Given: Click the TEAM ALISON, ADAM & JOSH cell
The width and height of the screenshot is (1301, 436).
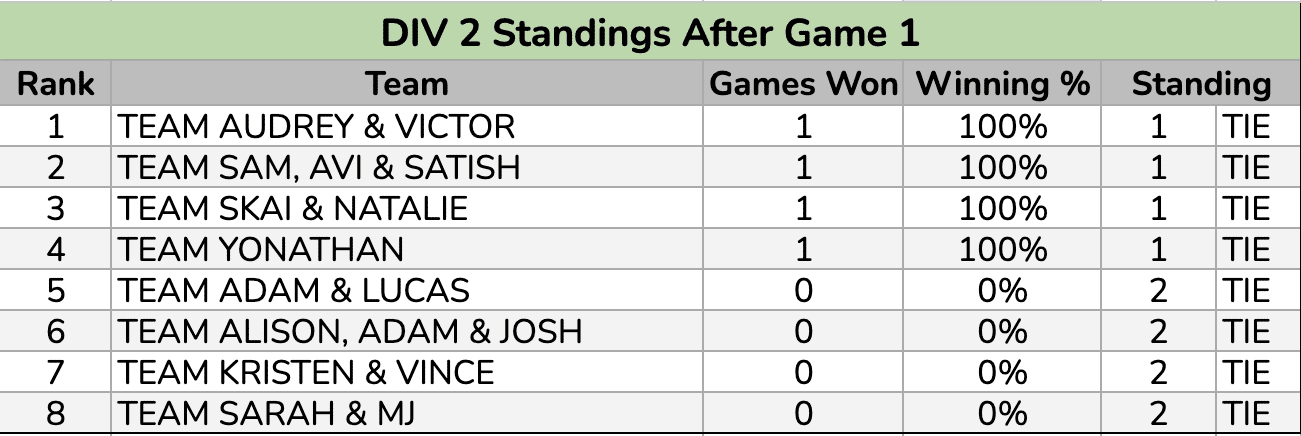Looking at the screenshot, I should (x=350, y=331).
